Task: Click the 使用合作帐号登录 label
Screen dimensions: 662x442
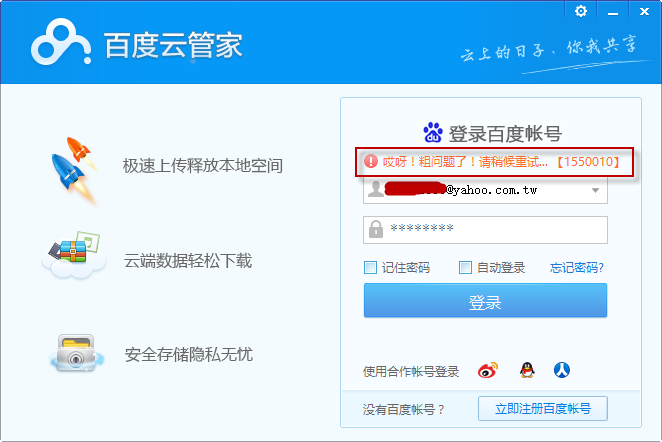Action: (x=411, y=371)
